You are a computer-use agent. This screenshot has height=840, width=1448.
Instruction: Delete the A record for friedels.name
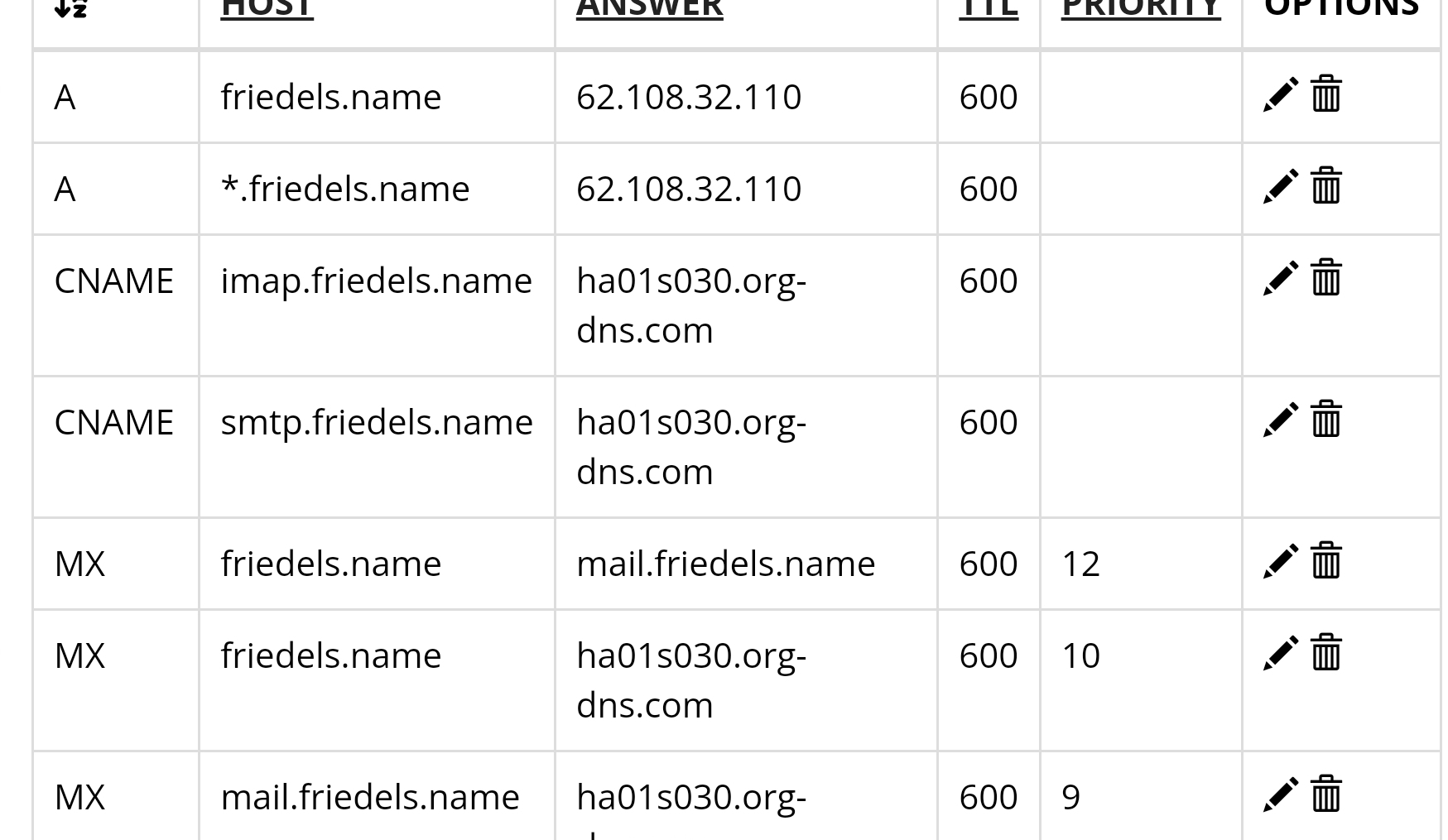[x=1326, y=94]
